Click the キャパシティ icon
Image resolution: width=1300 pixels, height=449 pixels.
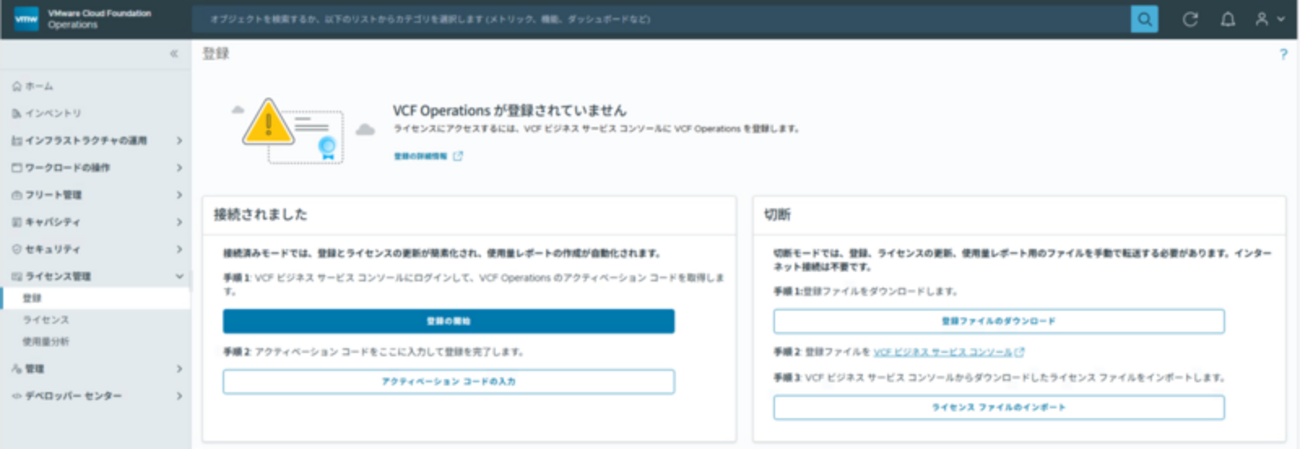point(16,222)
